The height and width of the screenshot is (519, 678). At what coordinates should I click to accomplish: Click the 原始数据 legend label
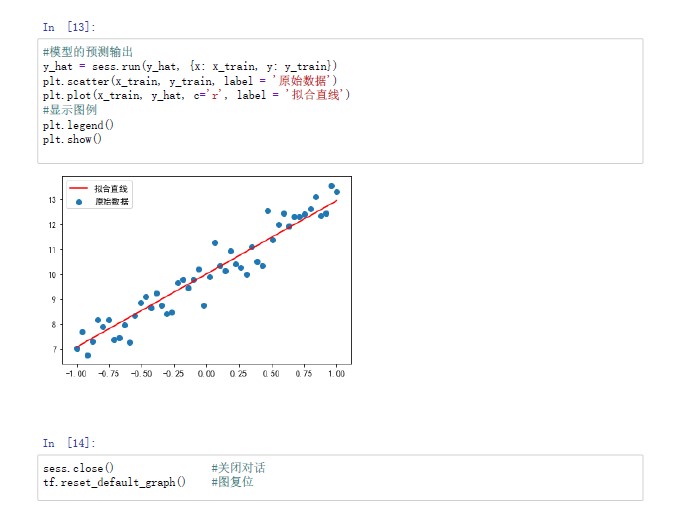tap(112, 201)
